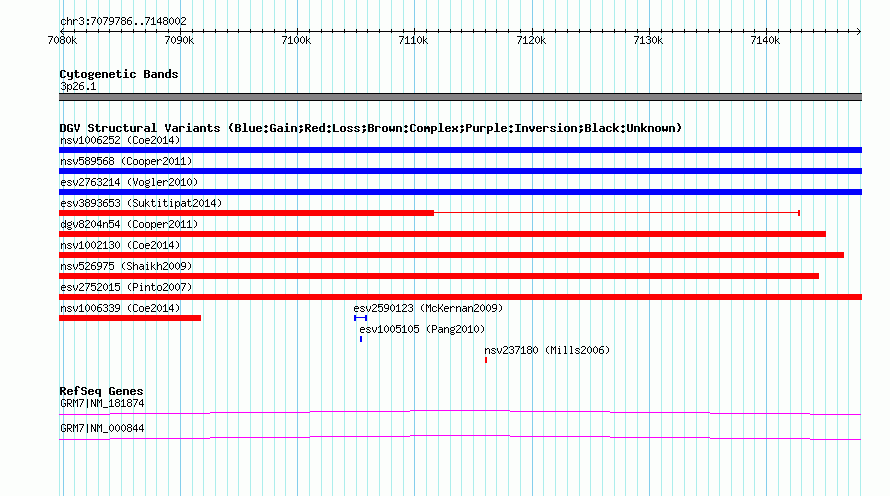Click the magenta line for GRM7|NM_181874
Screen dimensions: 890x496
pos(460,412)
